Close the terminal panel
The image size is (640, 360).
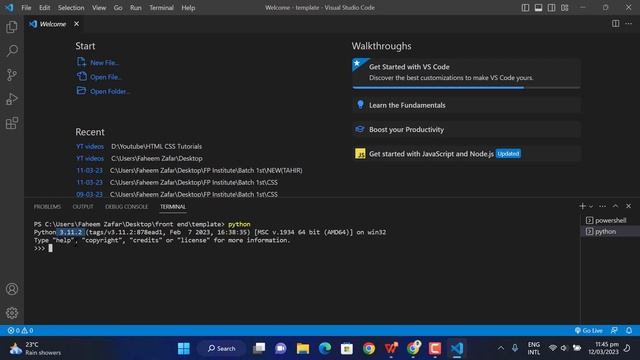pos(629,206)
